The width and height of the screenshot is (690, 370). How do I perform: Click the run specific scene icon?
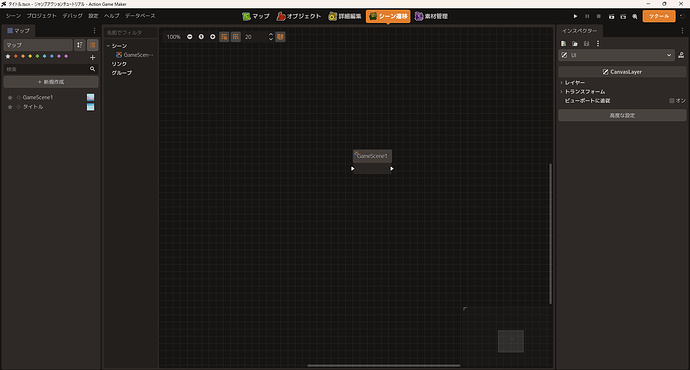click(623, 16)
